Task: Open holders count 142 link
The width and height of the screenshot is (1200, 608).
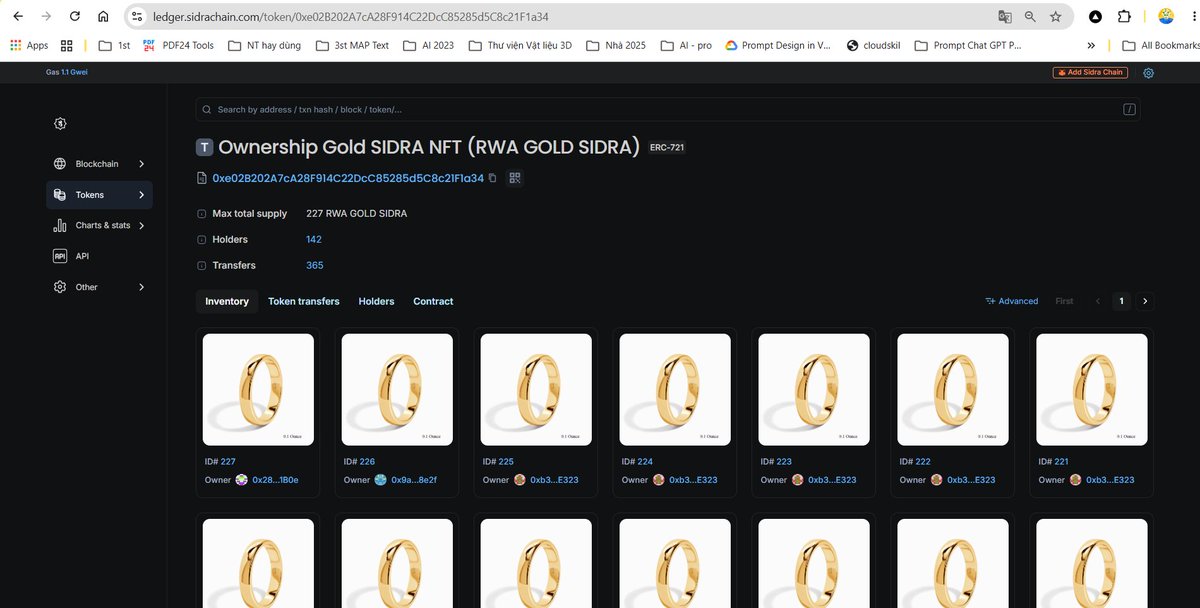Action: (314, 240)
